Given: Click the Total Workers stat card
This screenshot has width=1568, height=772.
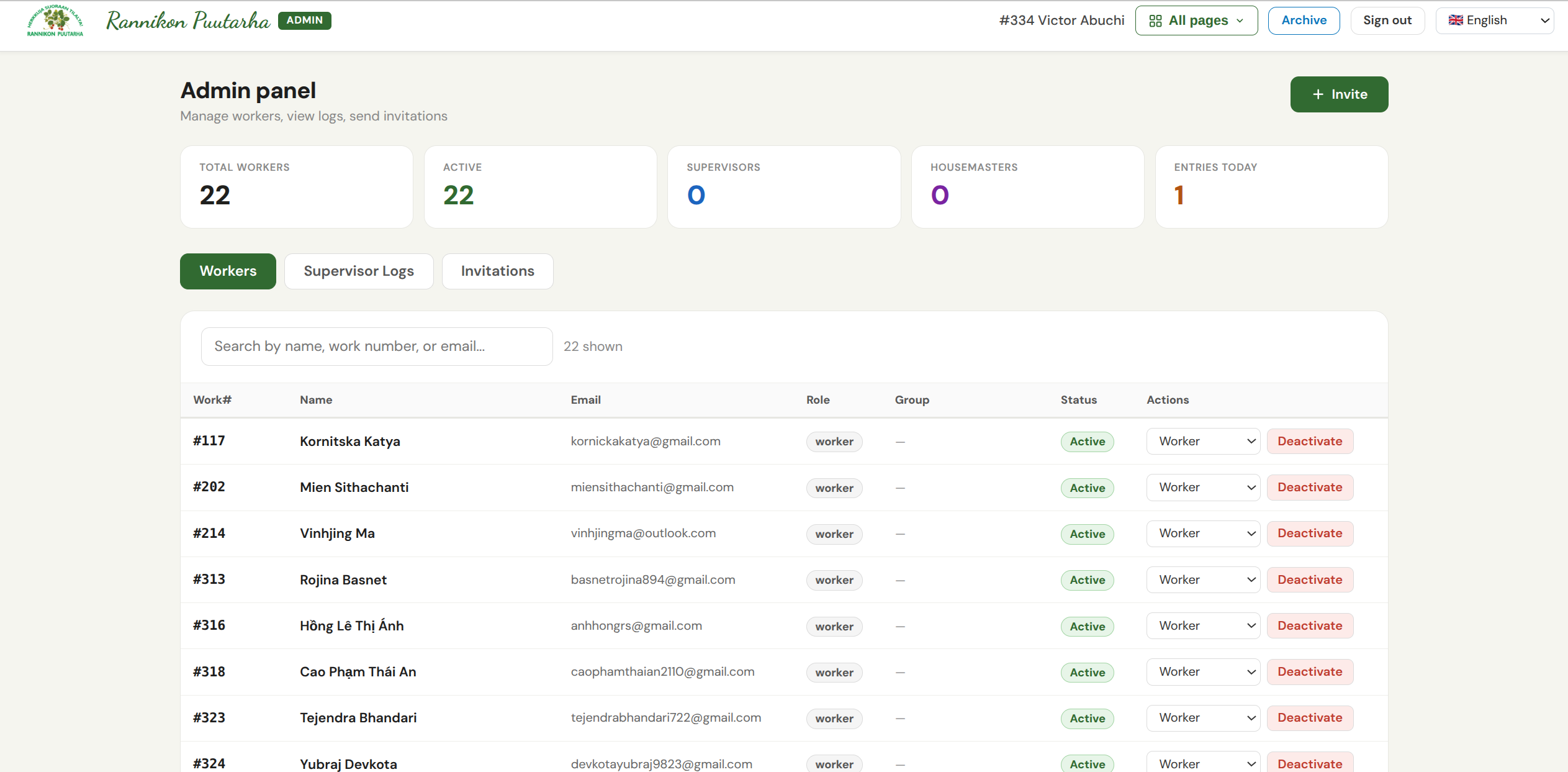Looking at the screenshot, I should point(297,187).
